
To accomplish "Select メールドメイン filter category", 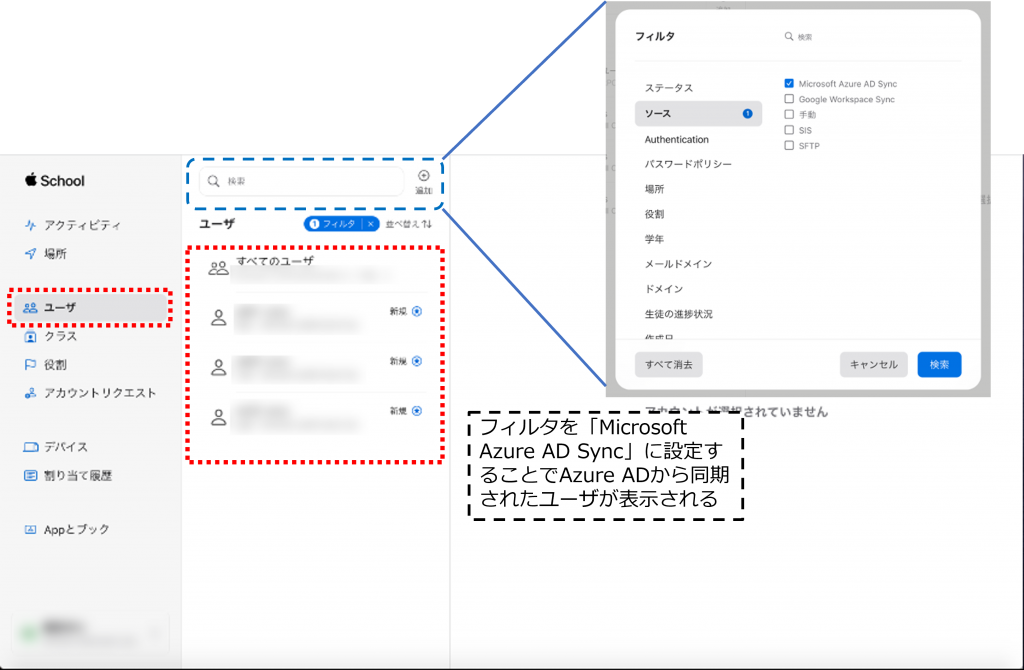I will 678,264.
